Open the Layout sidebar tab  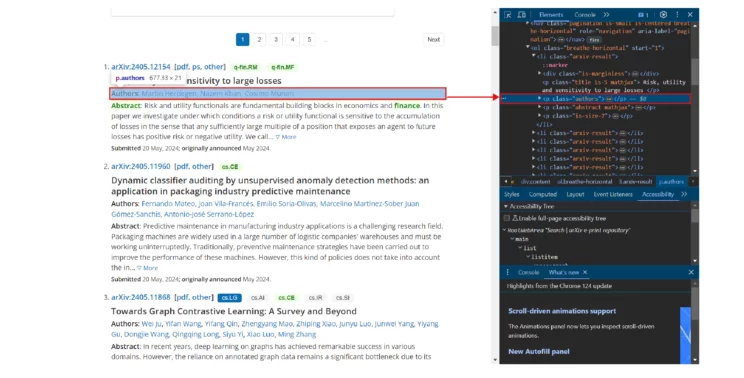point(575,194)
